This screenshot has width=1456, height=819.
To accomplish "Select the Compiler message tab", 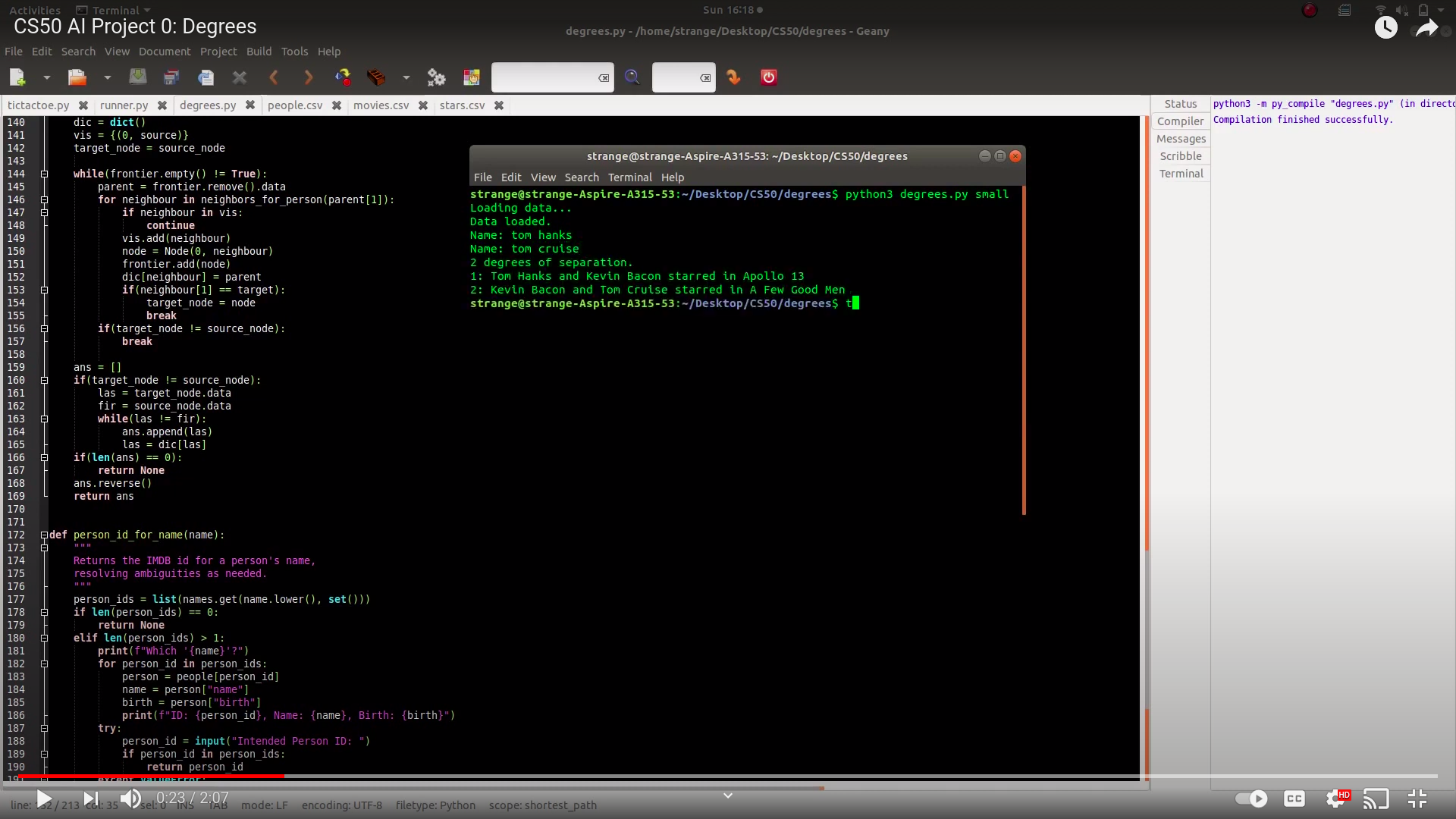I will (1180, 121).
